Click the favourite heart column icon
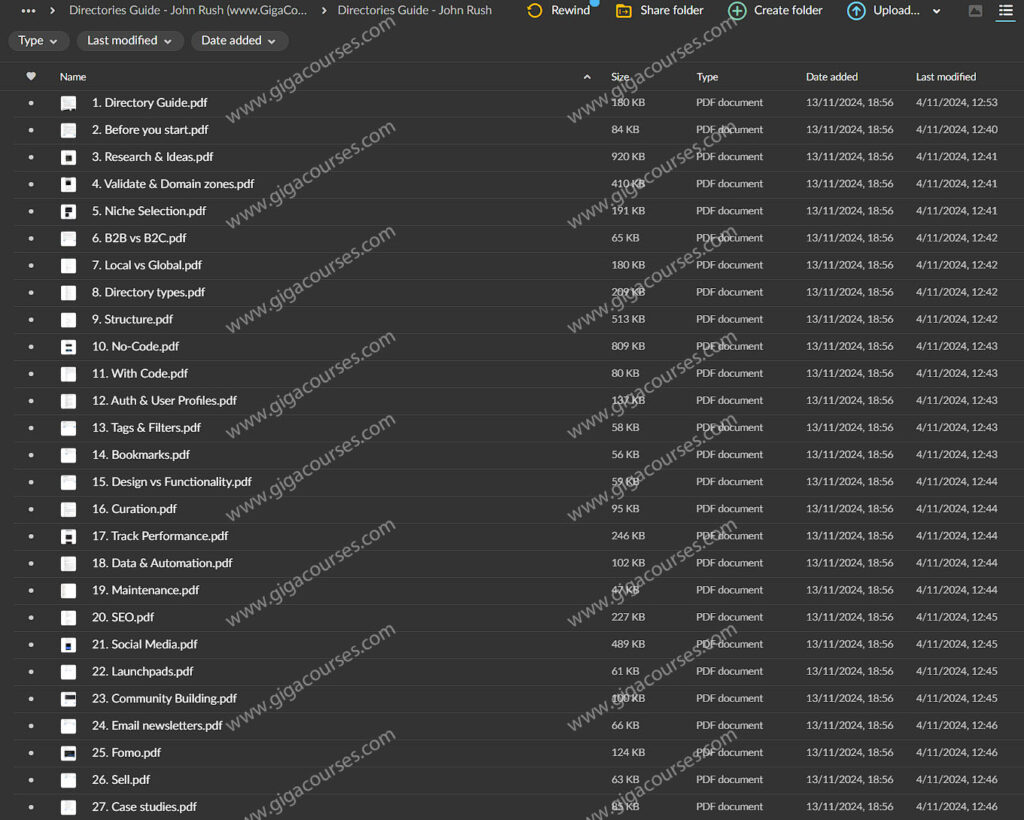 pos(31,77)
